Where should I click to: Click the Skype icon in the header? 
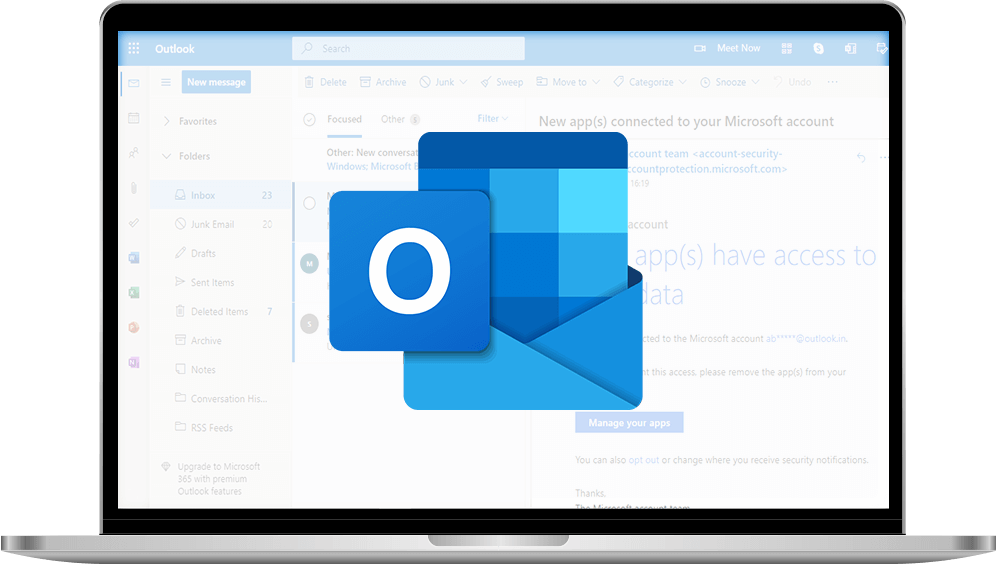pos(818,48)
